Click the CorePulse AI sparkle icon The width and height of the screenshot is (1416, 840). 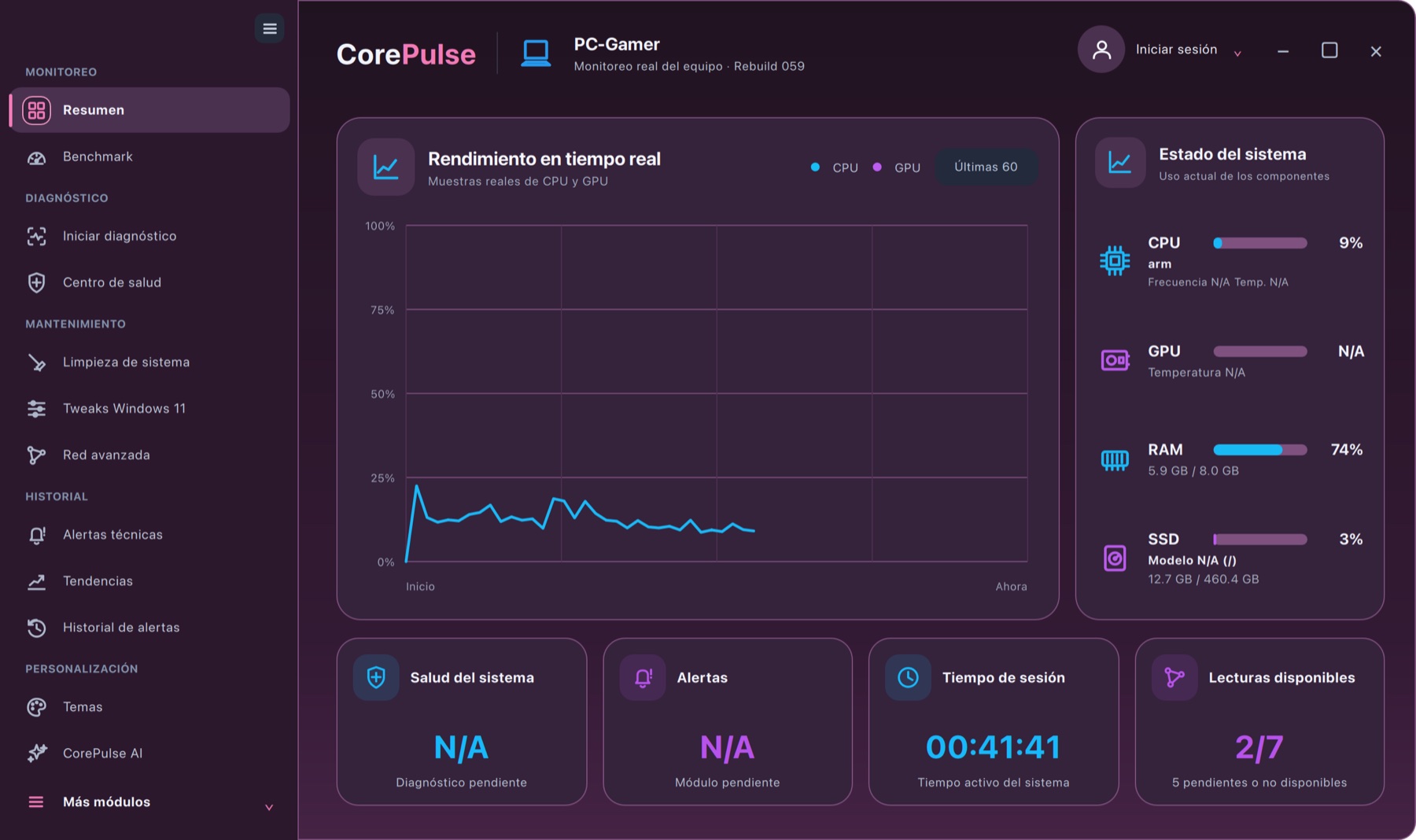click(37, 753)
